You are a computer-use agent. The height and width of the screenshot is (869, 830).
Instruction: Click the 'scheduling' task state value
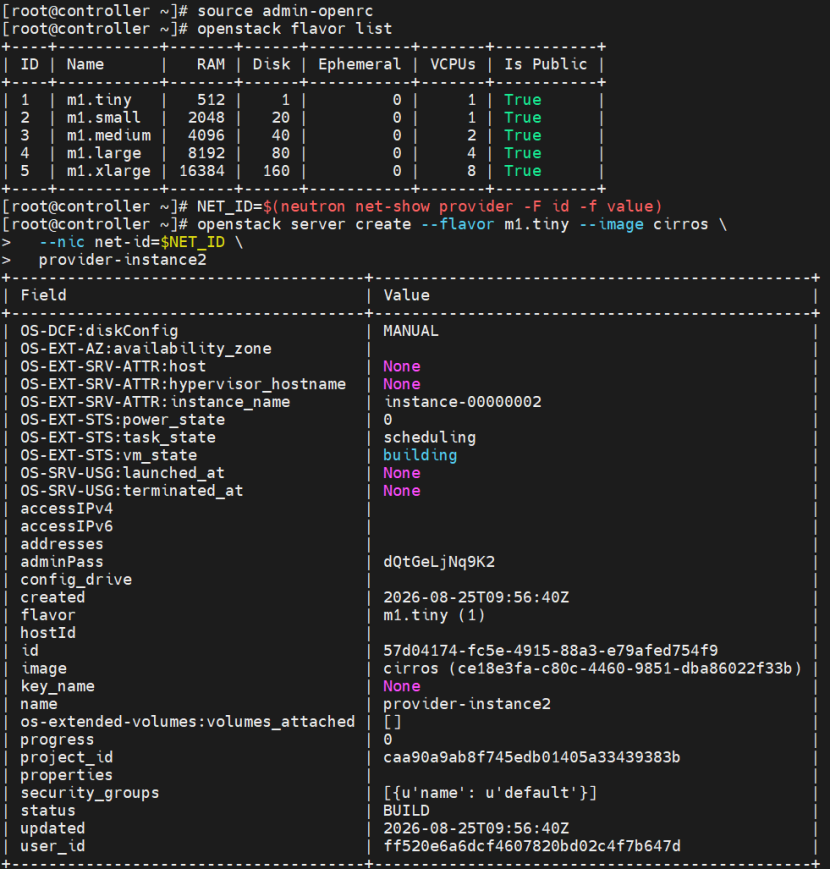pos(429,437)
